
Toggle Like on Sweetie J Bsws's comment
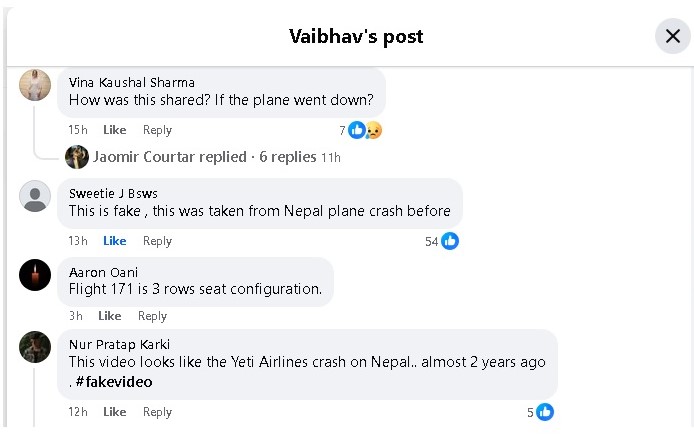coord(114,241)
